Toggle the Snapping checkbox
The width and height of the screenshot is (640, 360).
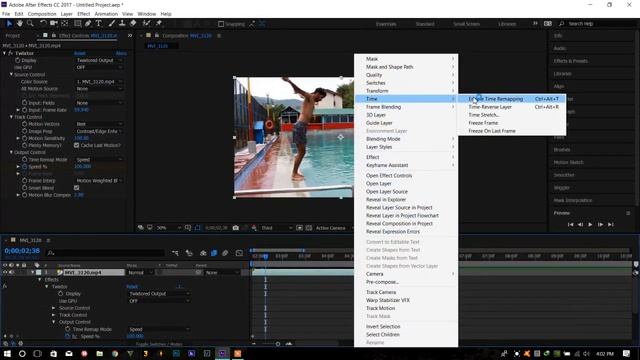coord(221,24)
